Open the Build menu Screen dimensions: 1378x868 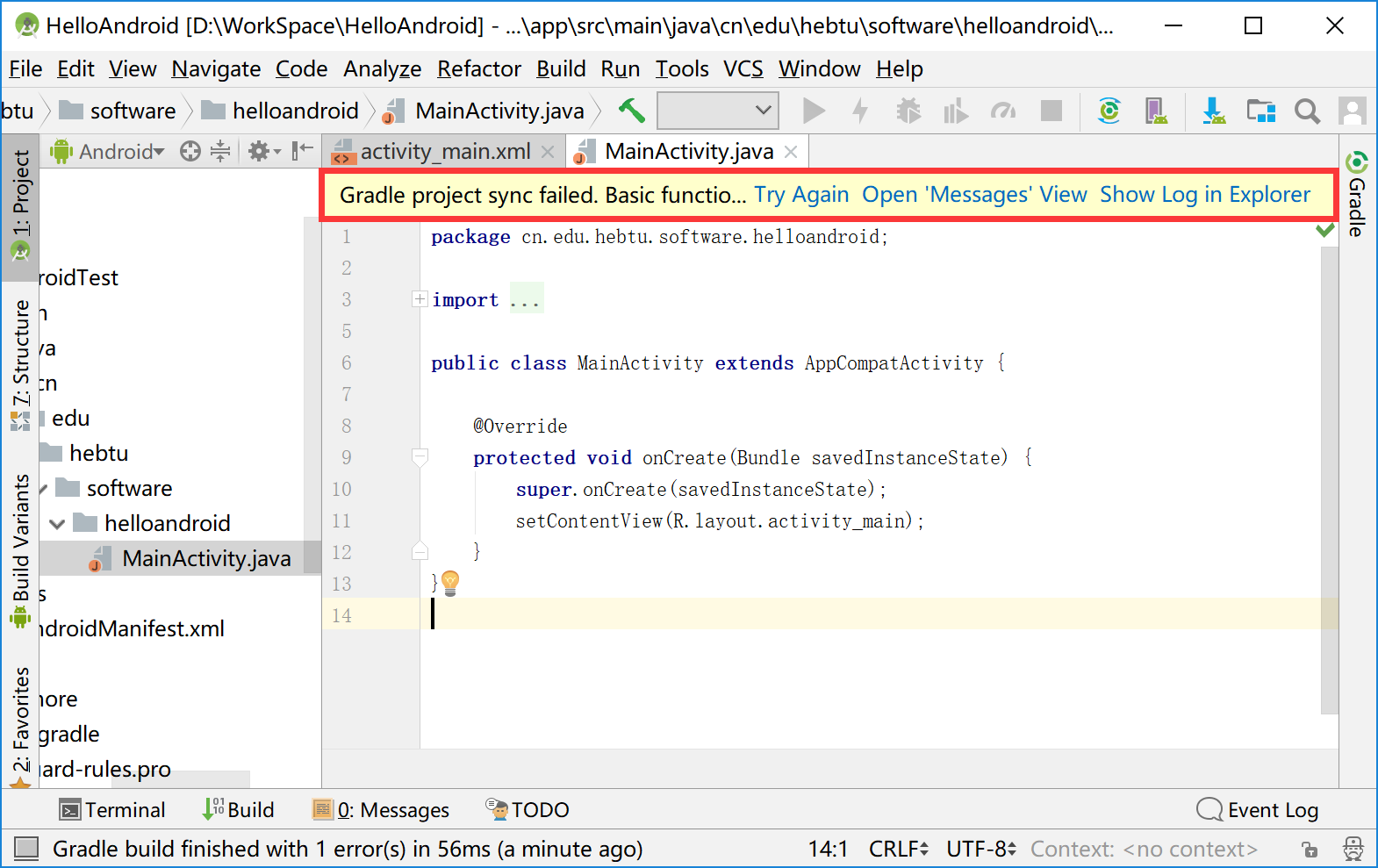(x=561, y=68)
